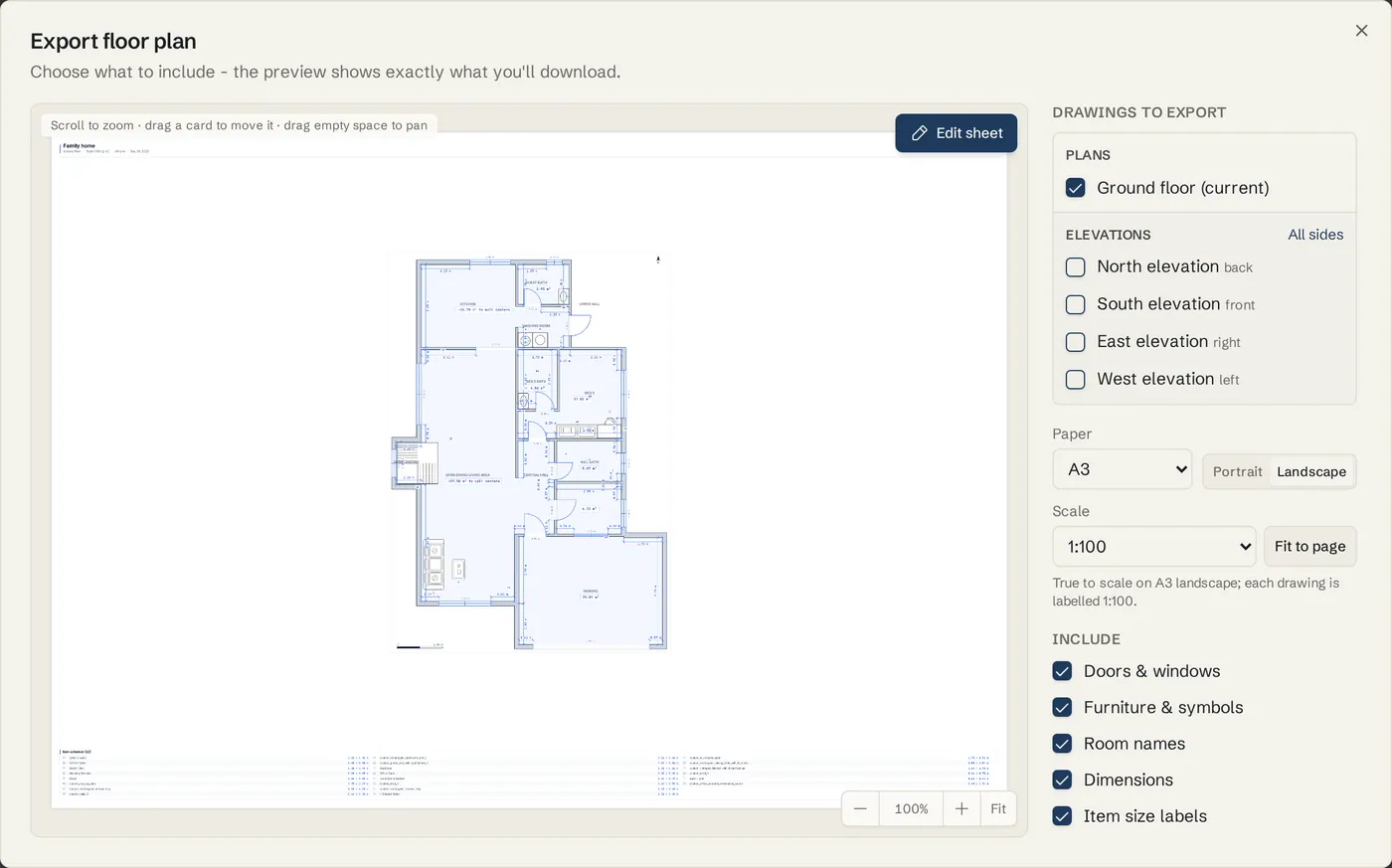This screenshot has width=1392, height=868.
Task: Click the Family home title in preview
Action: (x=80, y=146)
